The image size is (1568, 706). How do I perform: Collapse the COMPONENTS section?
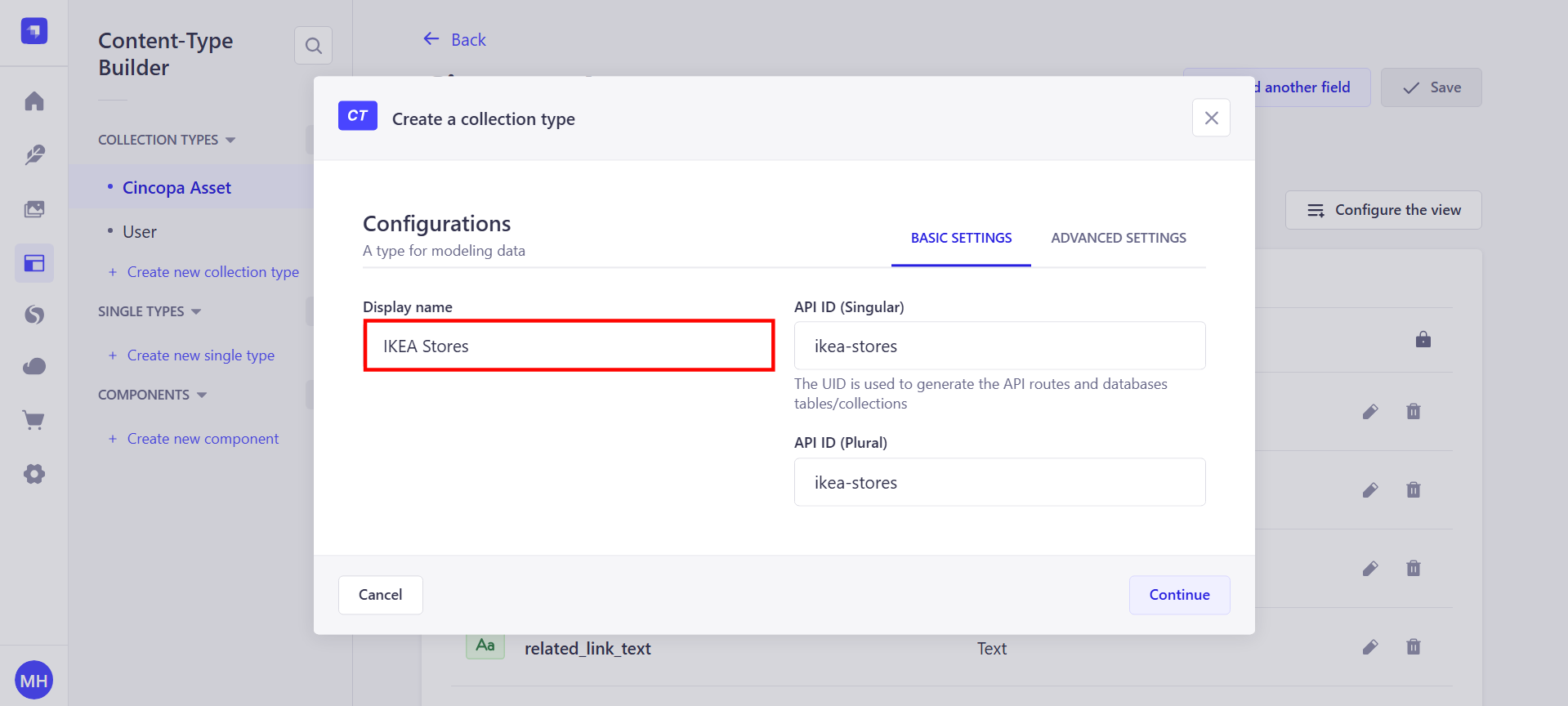tap(153, 395)
